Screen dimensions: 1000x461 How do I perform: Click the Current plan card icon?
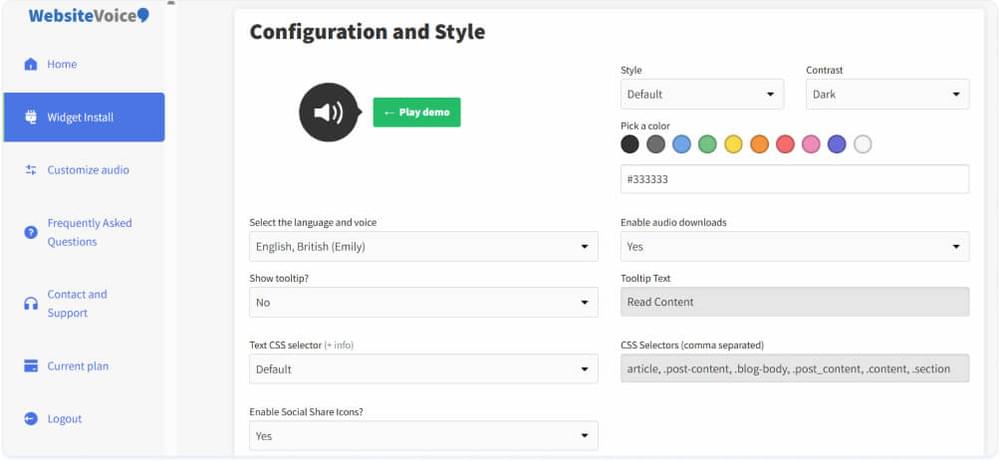tap(31, 366)
